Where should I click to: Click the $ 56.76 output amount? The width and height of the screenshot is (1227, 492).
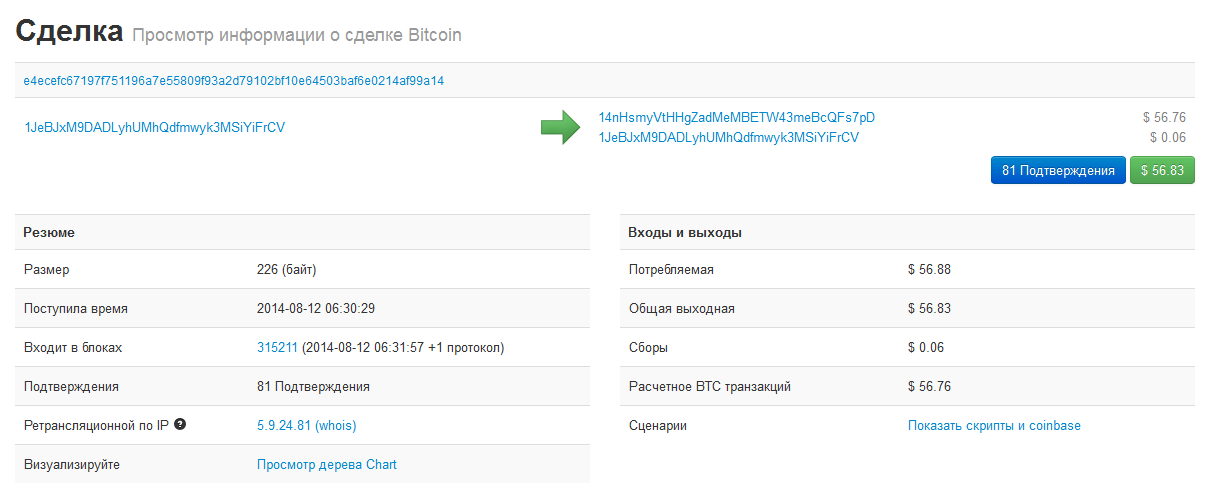pos(1164,117)
